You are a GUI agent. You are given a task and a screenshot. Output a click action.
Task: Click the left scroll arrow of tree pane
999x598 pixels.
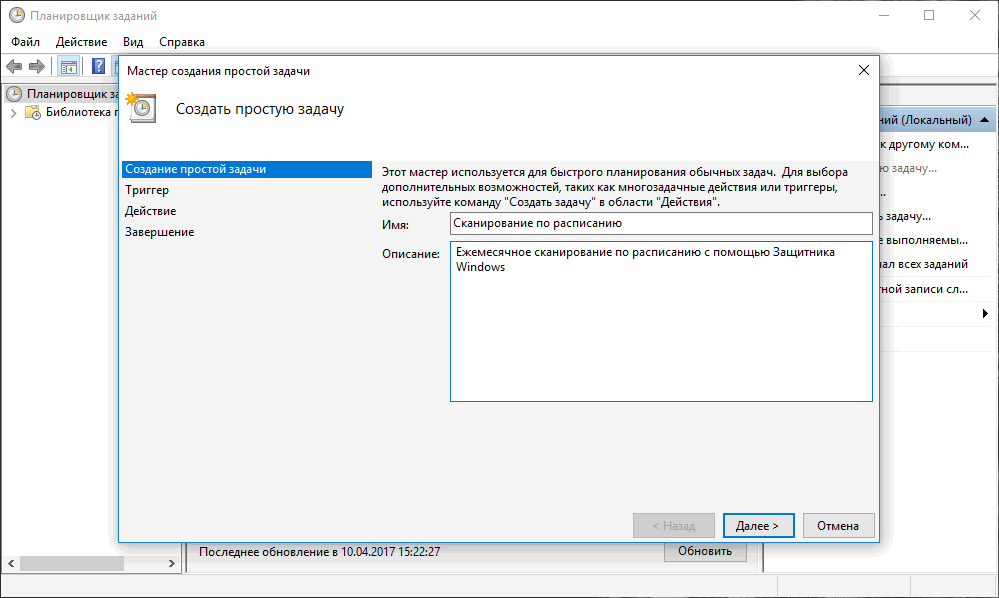click(x=11, y=564)
